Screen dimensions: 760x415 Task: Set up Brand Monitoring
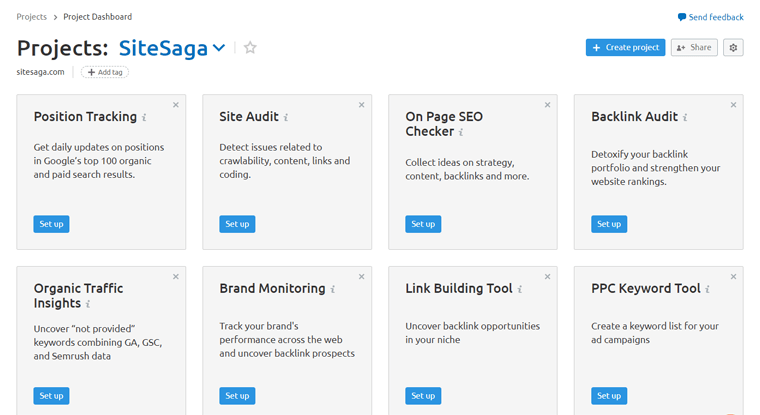(x=237, y=396)
